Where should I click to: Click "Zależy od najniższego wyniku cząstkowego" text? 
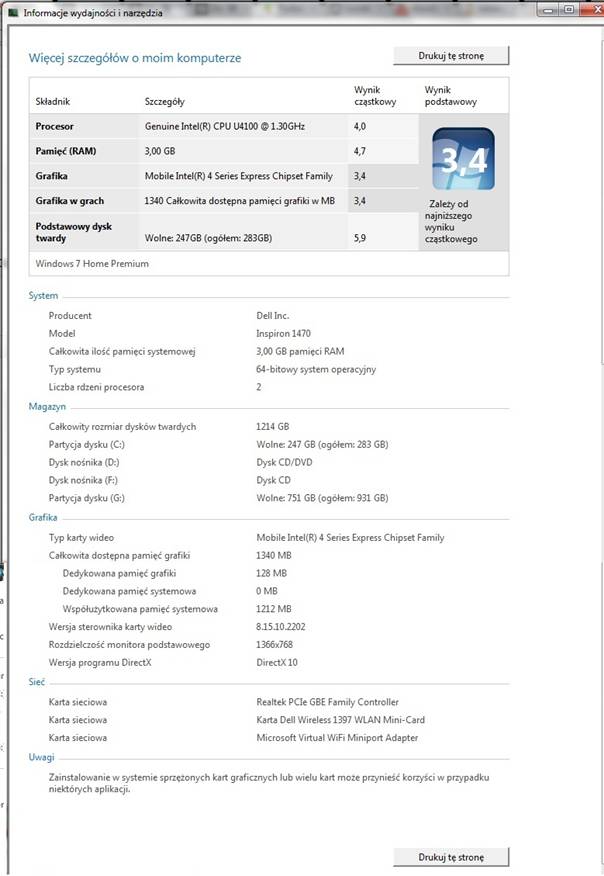click(x=450, y=221)
